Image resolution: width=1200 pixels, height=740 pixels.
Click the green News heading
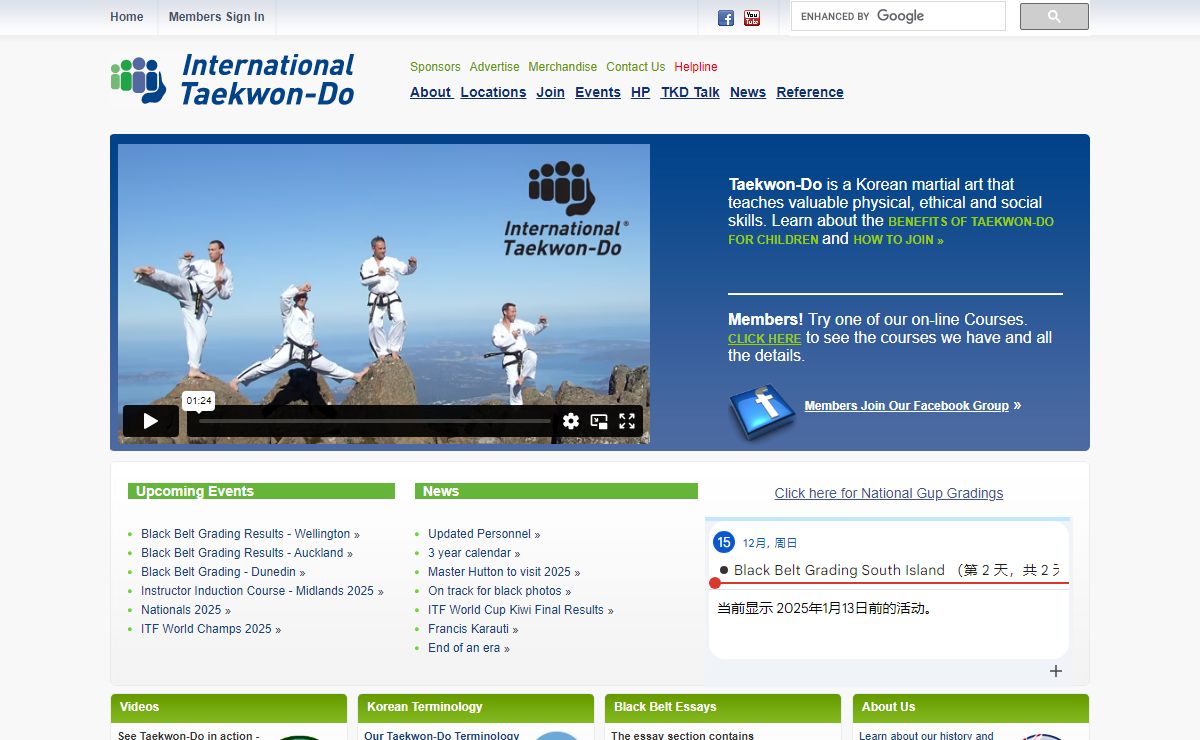(x=556, y=491)
